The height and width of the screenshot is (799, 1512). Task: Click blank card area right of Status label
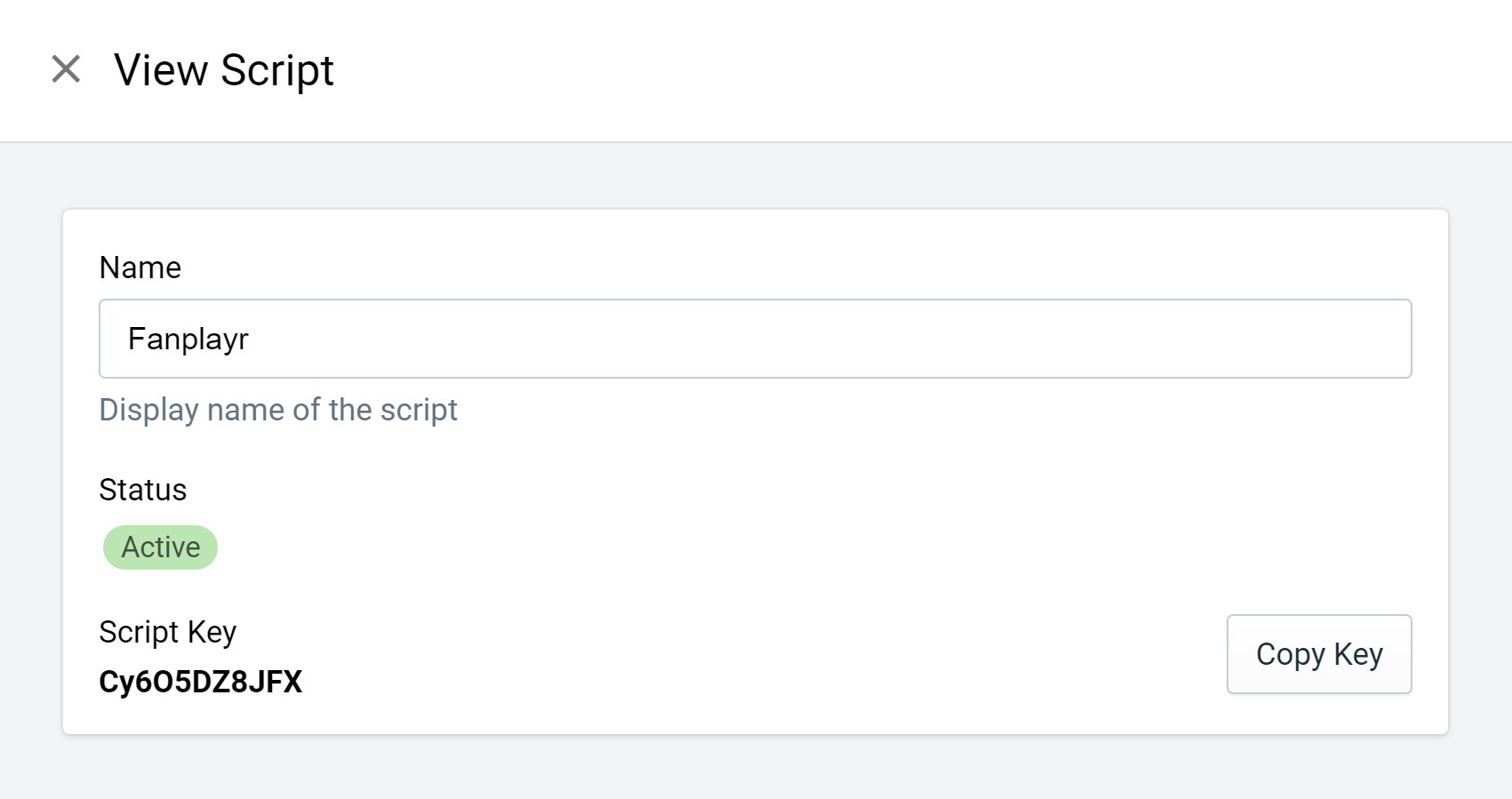[800, 490]
